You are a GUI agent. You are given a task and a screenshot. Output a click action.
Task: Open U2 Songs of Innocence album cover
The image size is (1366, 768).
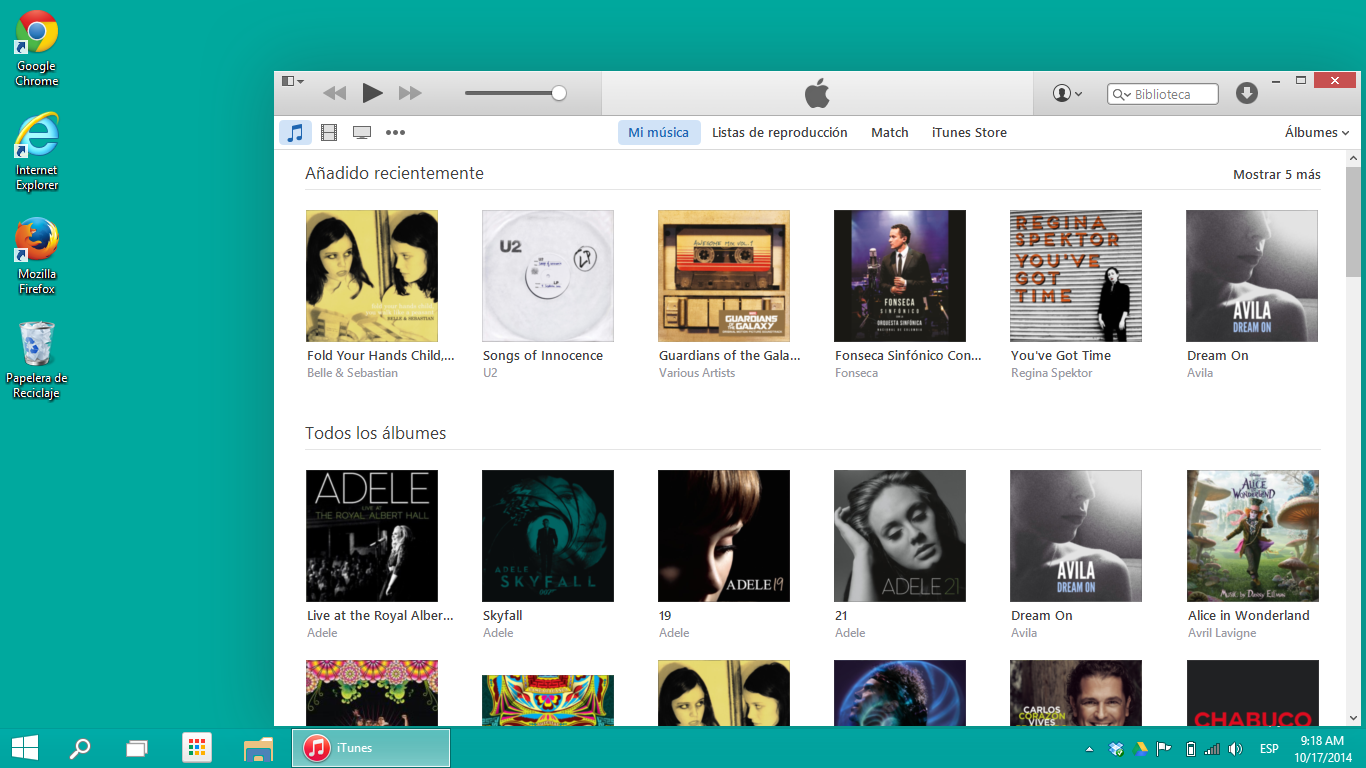548,276
